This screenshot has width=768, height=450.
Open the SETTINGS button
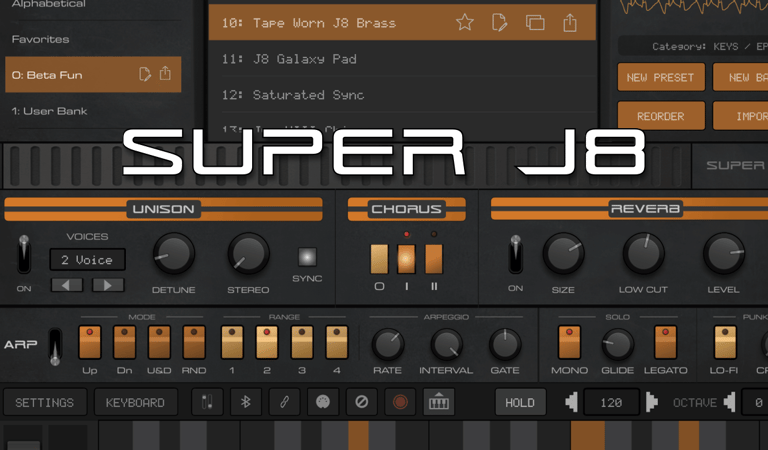click(x=45, y=402)
